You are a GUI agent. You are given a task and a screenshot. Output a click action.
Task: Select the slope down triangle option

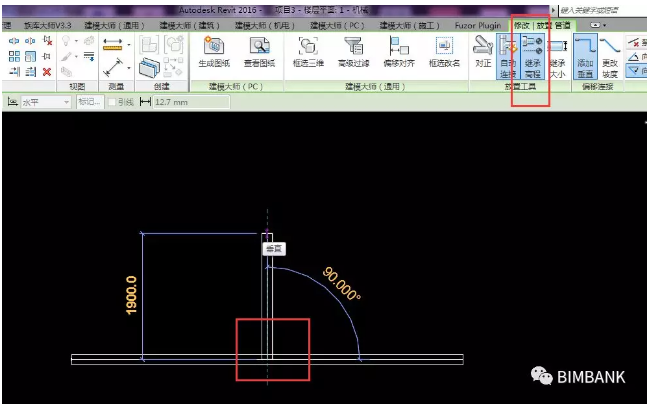click(636, 71)
